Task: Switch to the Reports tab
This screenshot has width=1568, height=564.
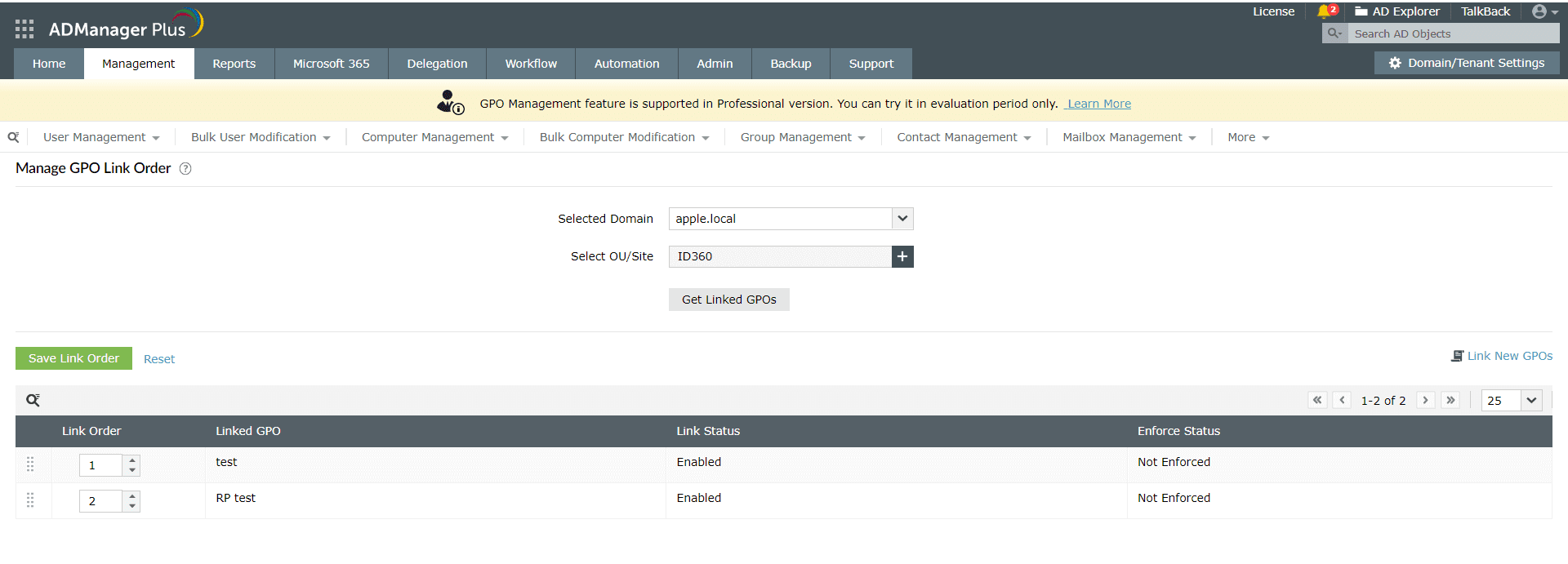Action: pyautogui.click(x=234, y=64)
